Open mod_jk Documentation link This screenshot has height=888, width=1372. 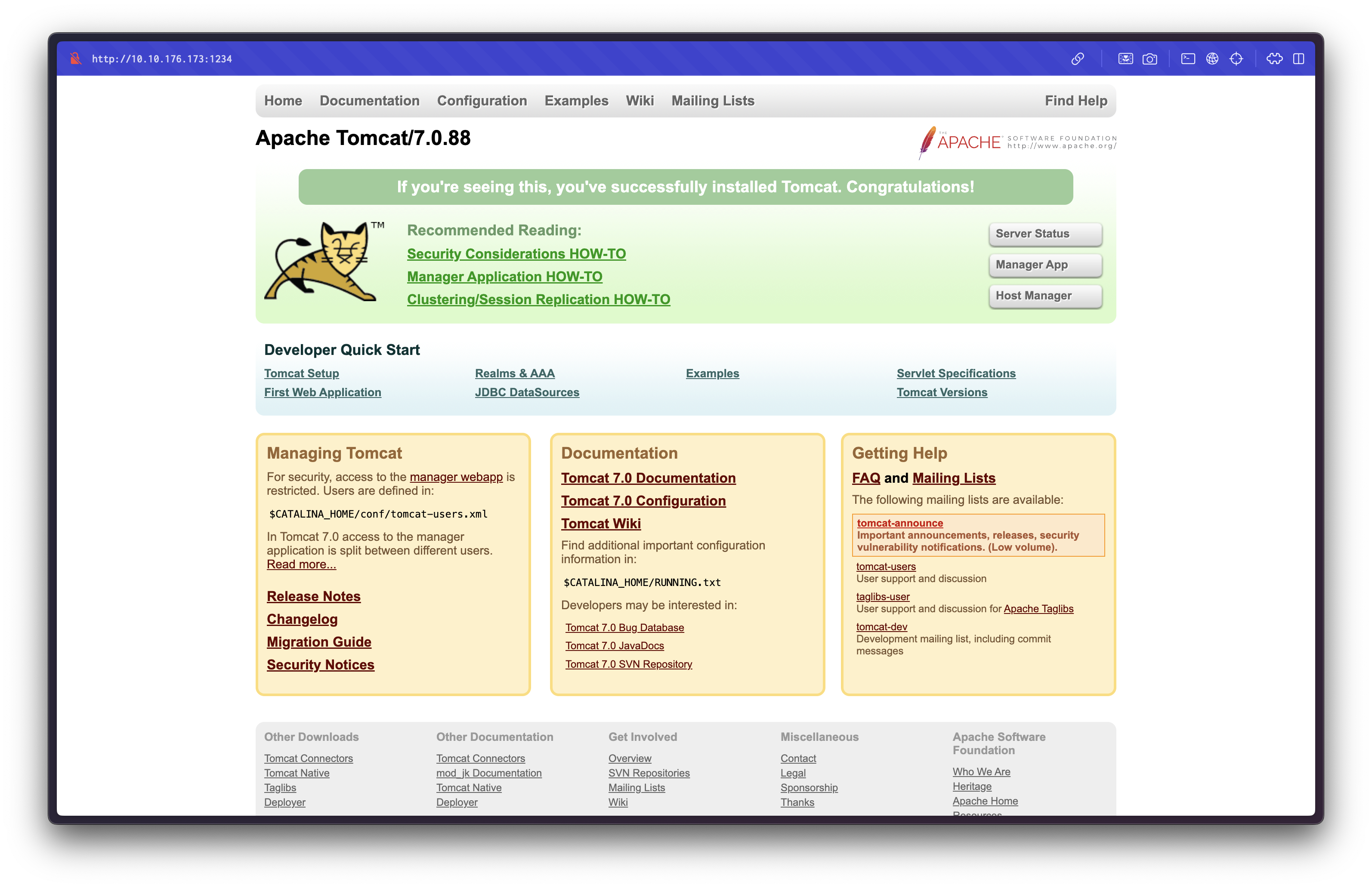[489, 773]
